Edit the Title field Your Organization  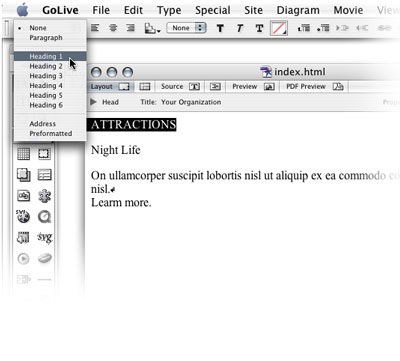[x=191, y=102]
